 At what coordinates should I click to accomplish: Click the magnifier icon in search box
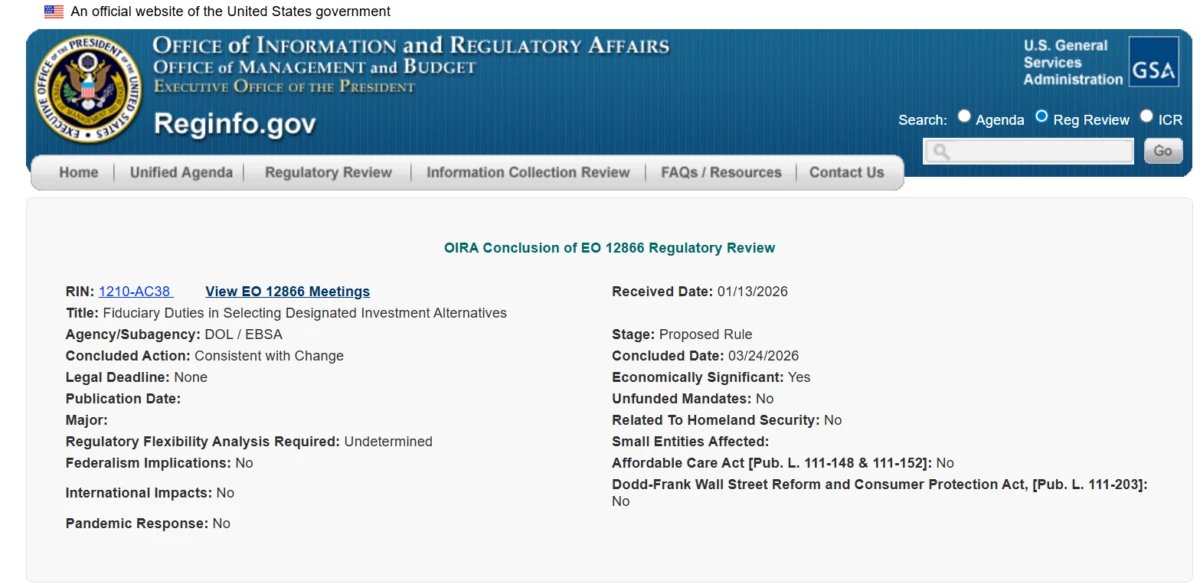[x=940, y=151]
